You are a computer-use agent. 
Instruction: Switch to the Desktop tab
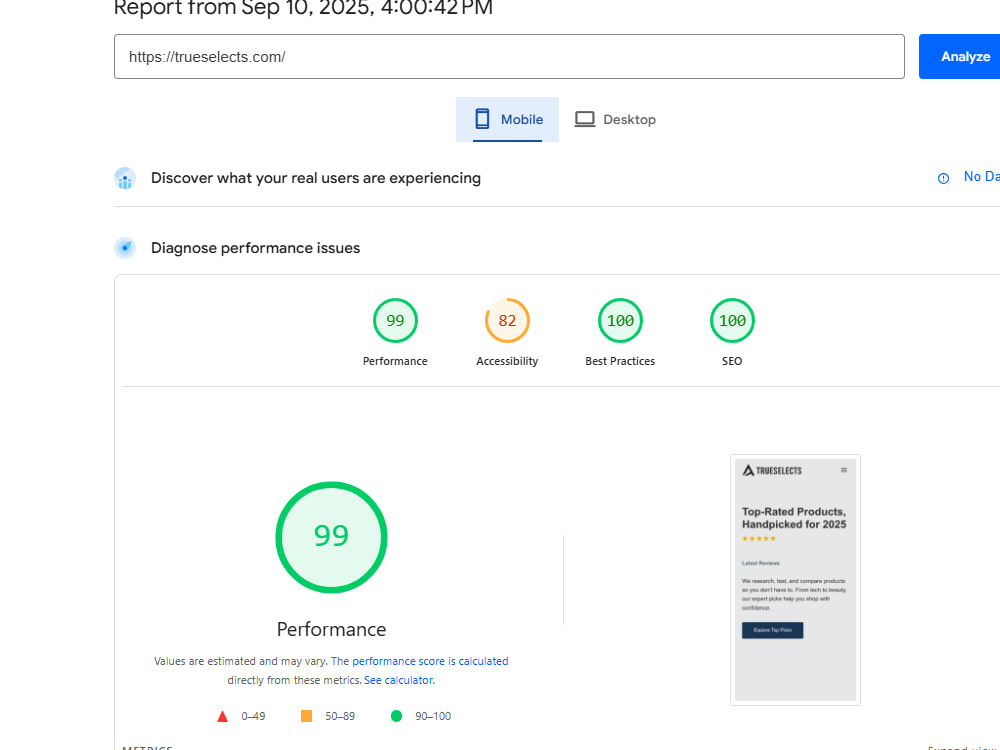[615, 119]
